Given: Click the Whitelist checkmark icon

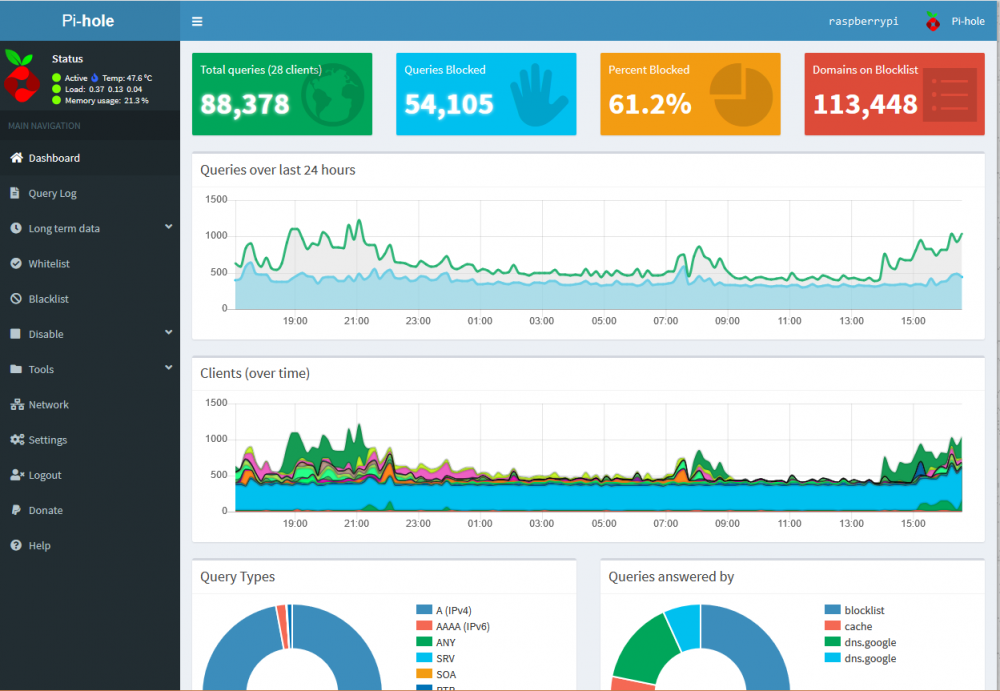Looking at the screenshot, I should (x=16, y=263).
